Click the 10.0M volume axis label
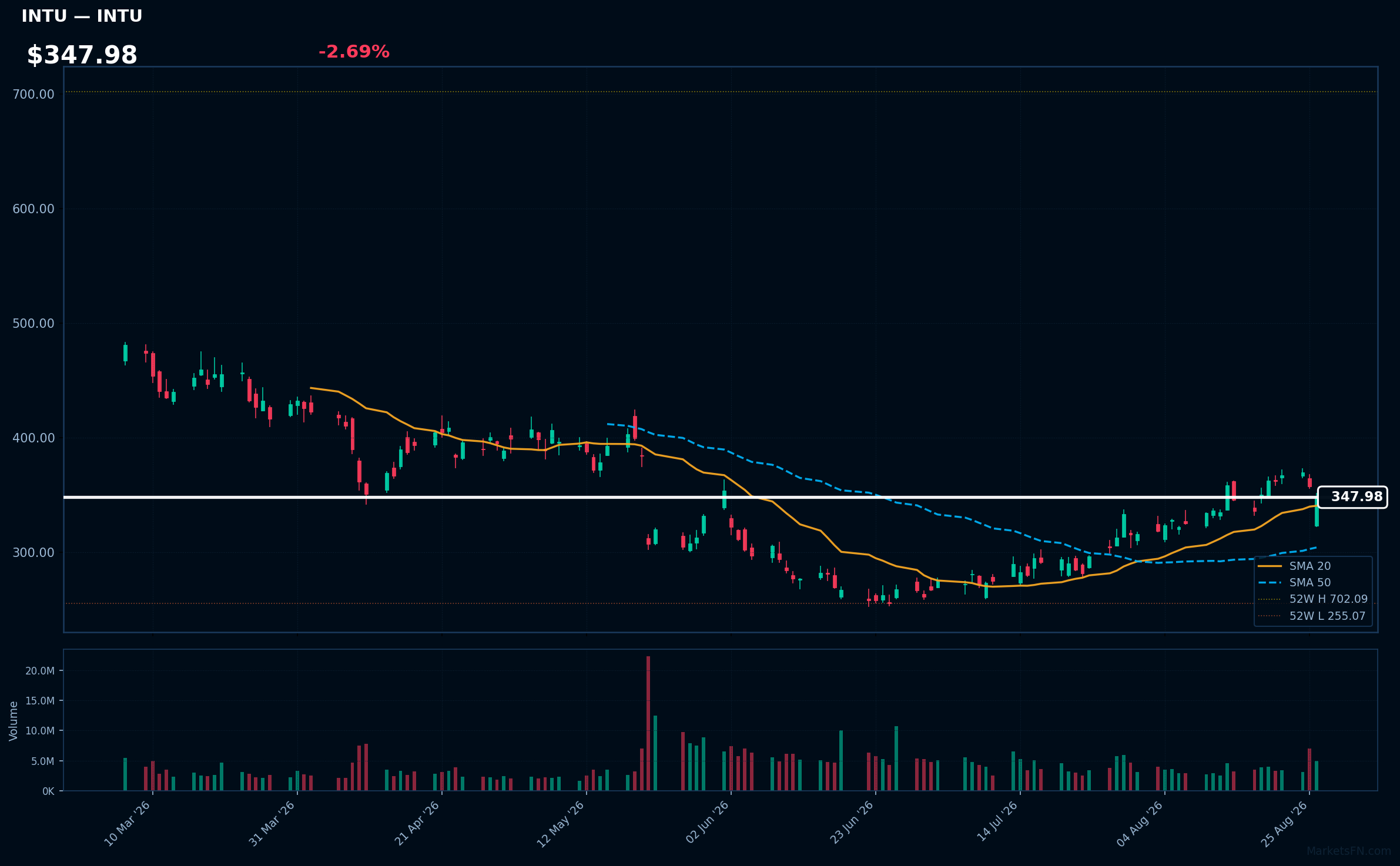 40,731
